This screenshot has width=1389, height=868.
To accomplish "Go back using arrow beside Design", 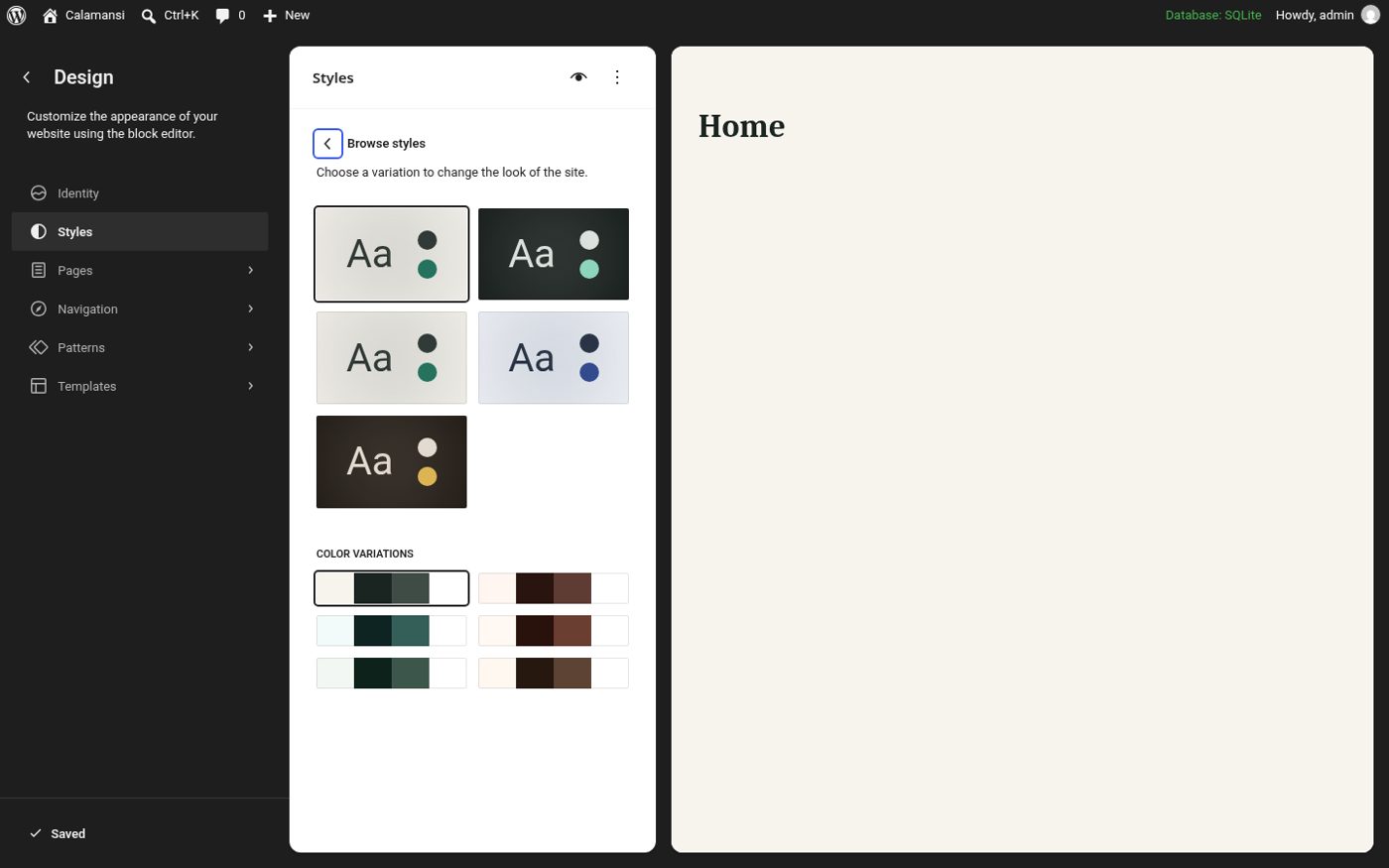I will click(27, 77).
